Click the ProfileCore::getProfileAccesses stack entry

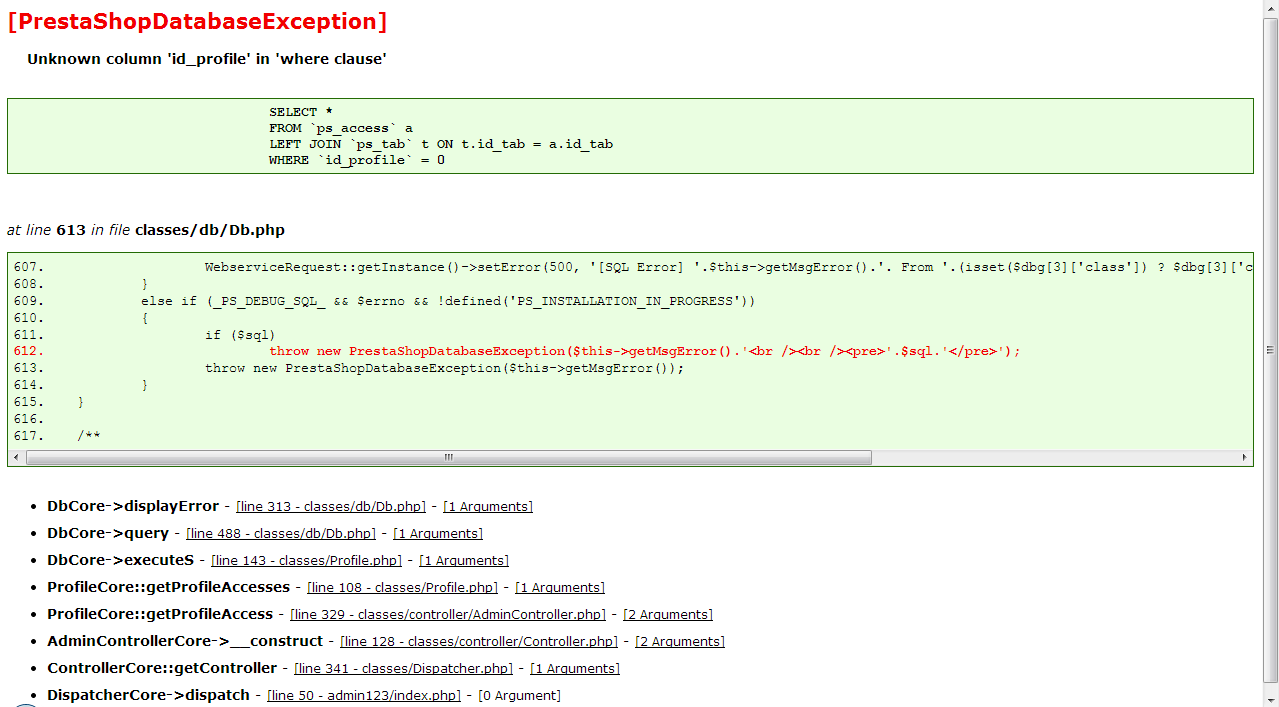click(169, 587)
